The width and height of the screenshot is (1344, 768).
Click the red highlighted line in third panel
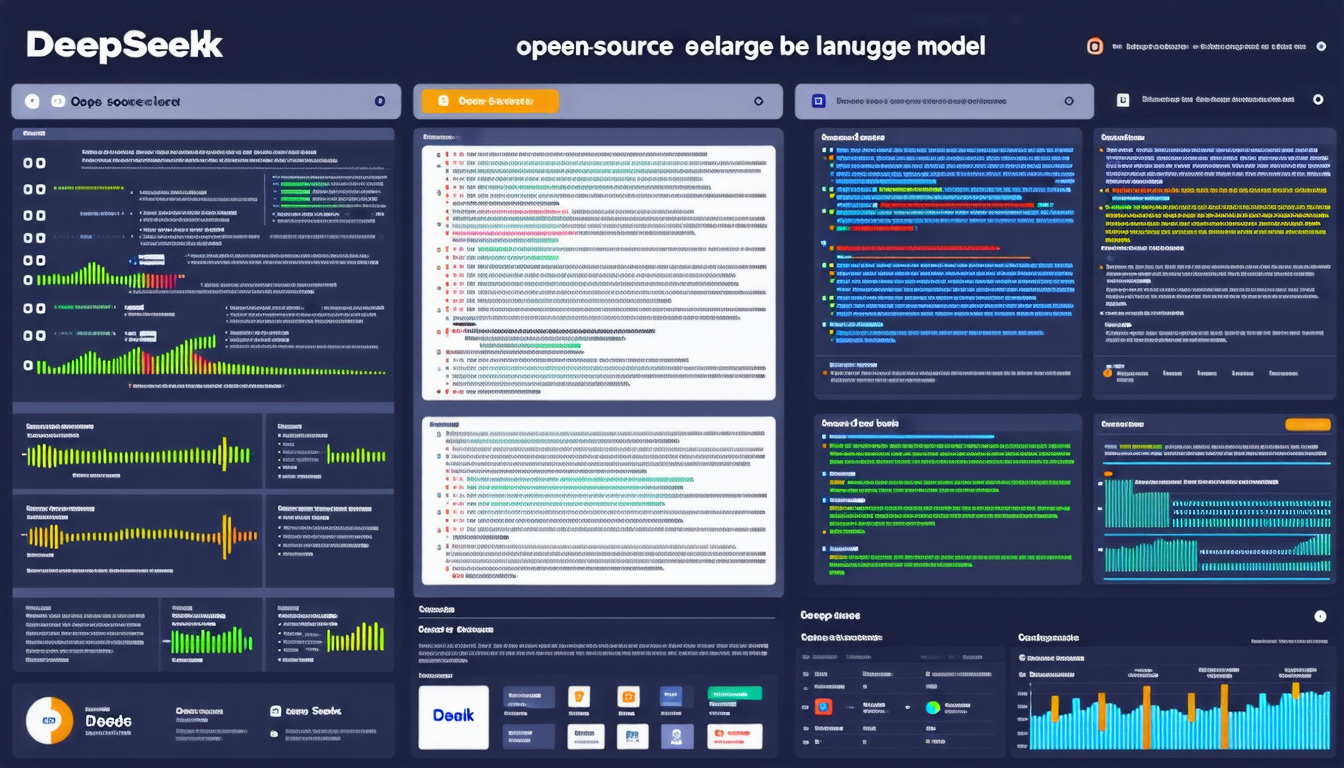(x=916, y=248)
